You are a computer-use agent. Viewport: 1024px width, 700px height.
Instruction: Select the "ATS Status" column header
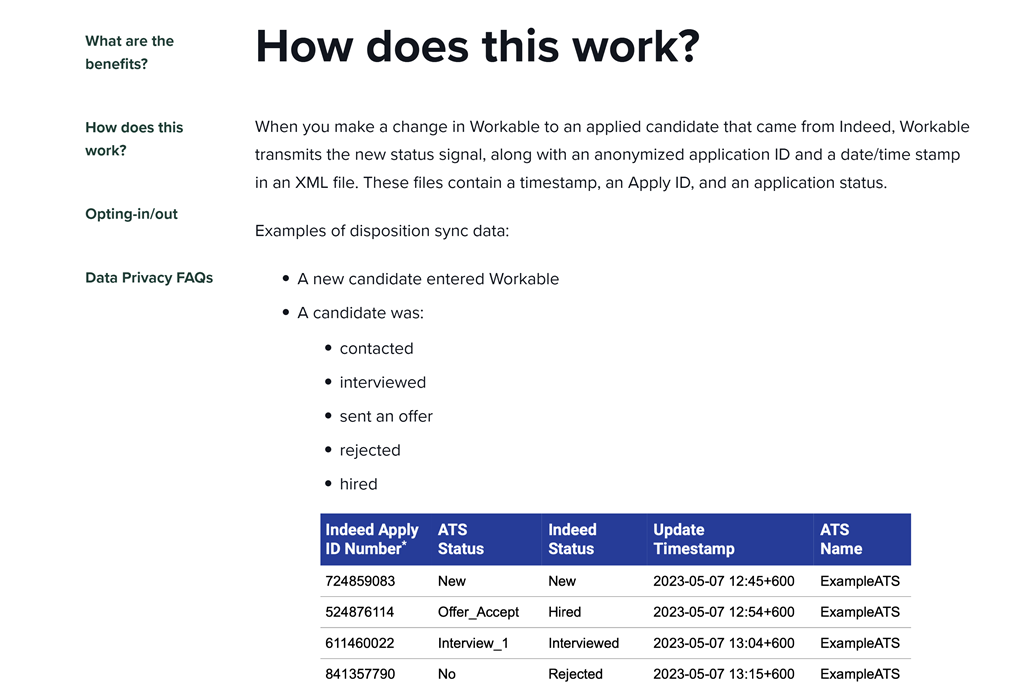click(460, 539)
